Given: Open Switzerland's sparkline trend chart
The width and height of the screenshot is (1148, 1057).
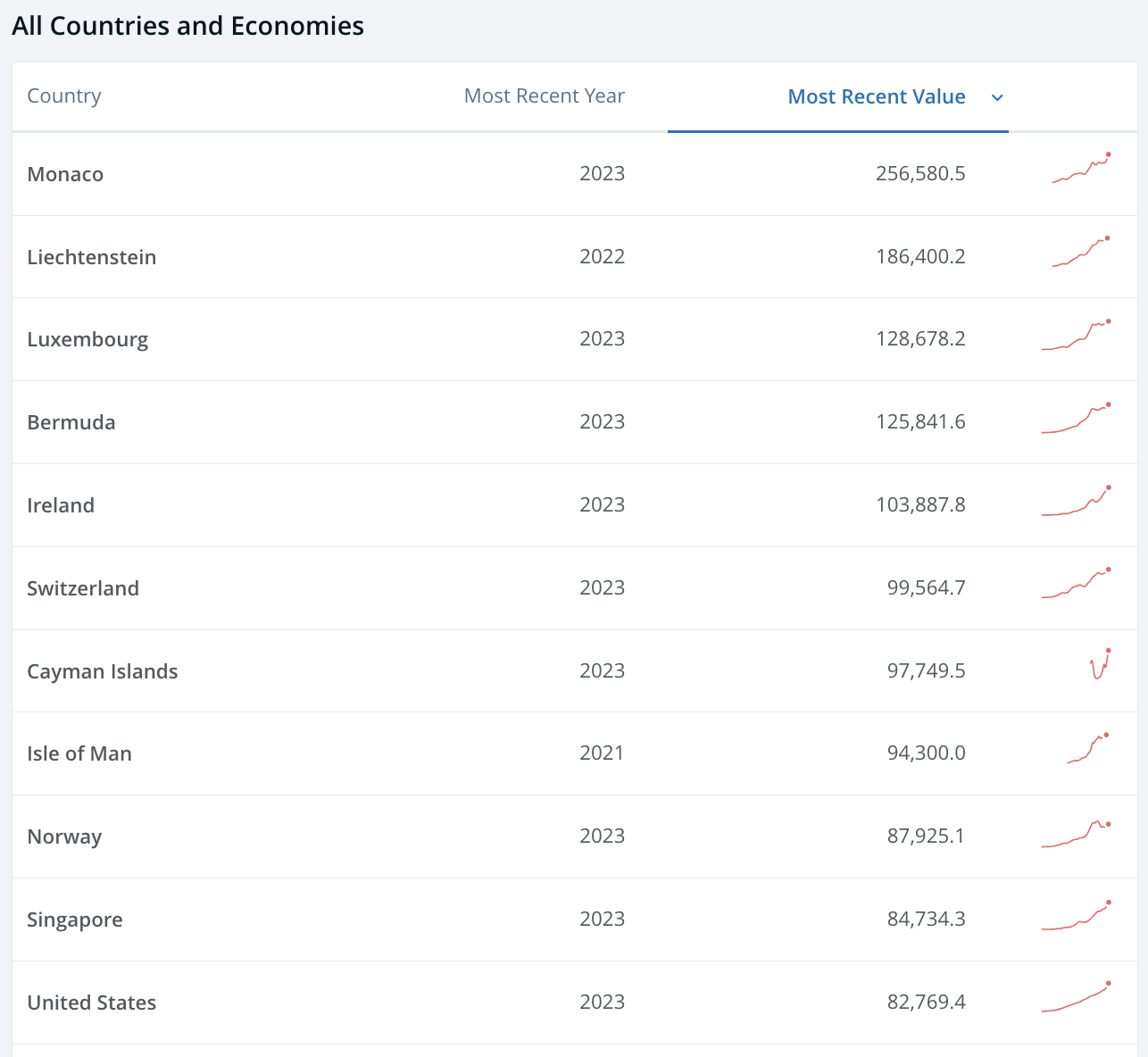Looking at the screenshot, I should pos(1077,582).
